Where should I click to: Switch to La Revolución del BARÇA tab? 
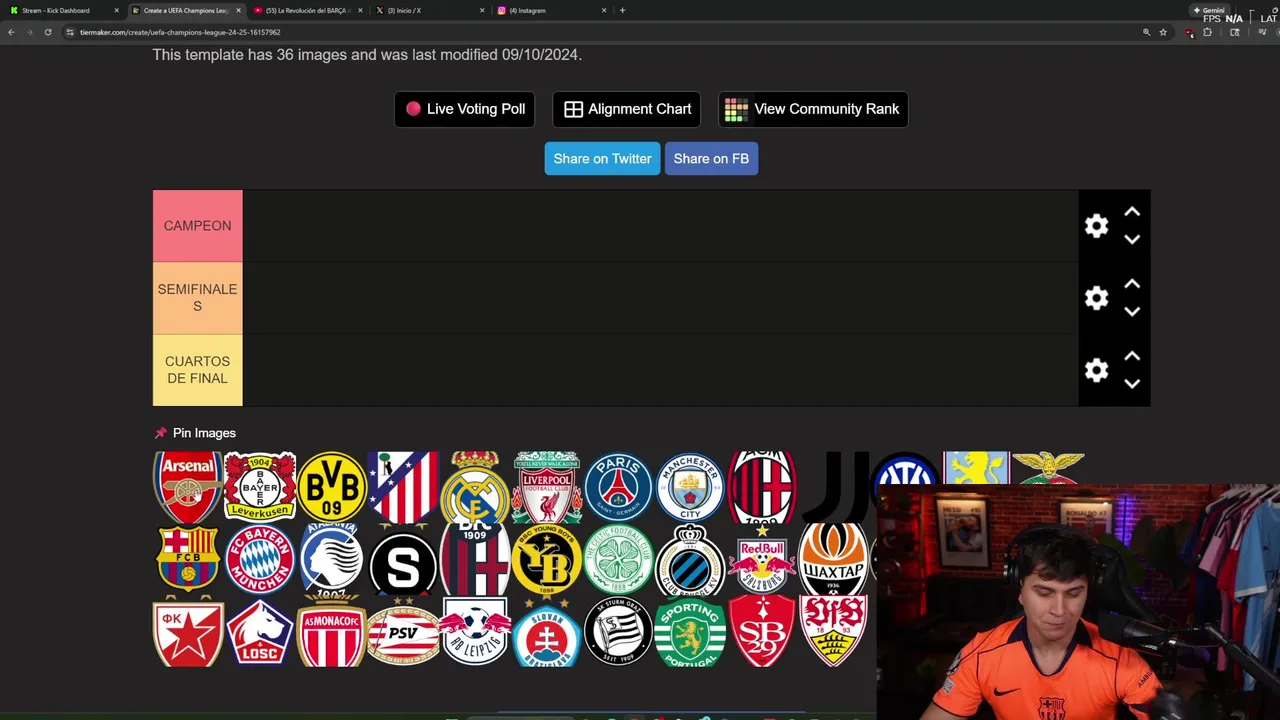307,10
